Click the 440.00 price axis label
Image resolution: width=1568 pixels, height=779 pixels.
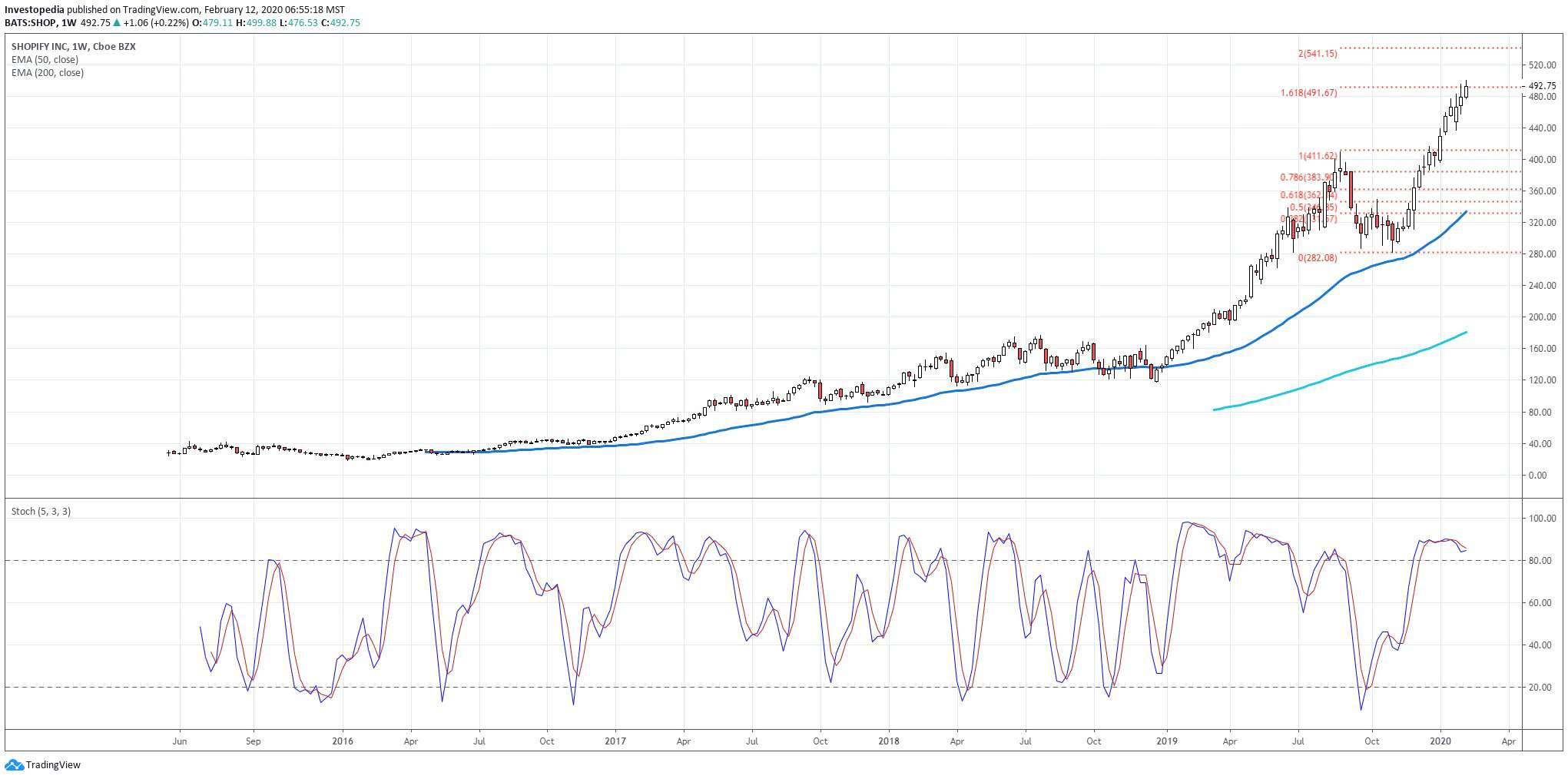tap(1543, 128)
